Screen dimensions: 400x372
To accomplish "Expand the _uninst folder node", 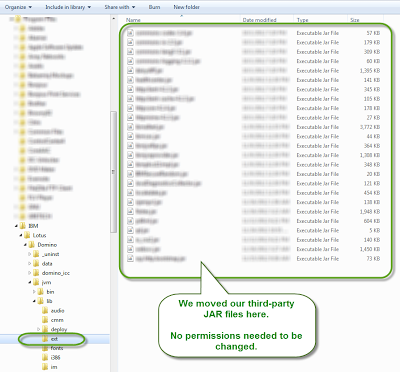I will click(x=30, y=254).
